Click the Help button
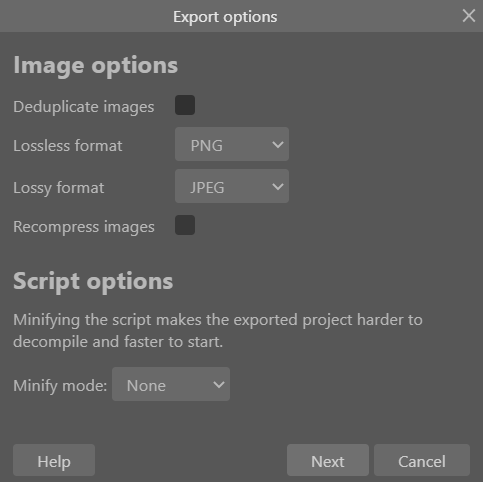Image resolution: width=483 pixels, height=482 pixels. click(54, 460)
